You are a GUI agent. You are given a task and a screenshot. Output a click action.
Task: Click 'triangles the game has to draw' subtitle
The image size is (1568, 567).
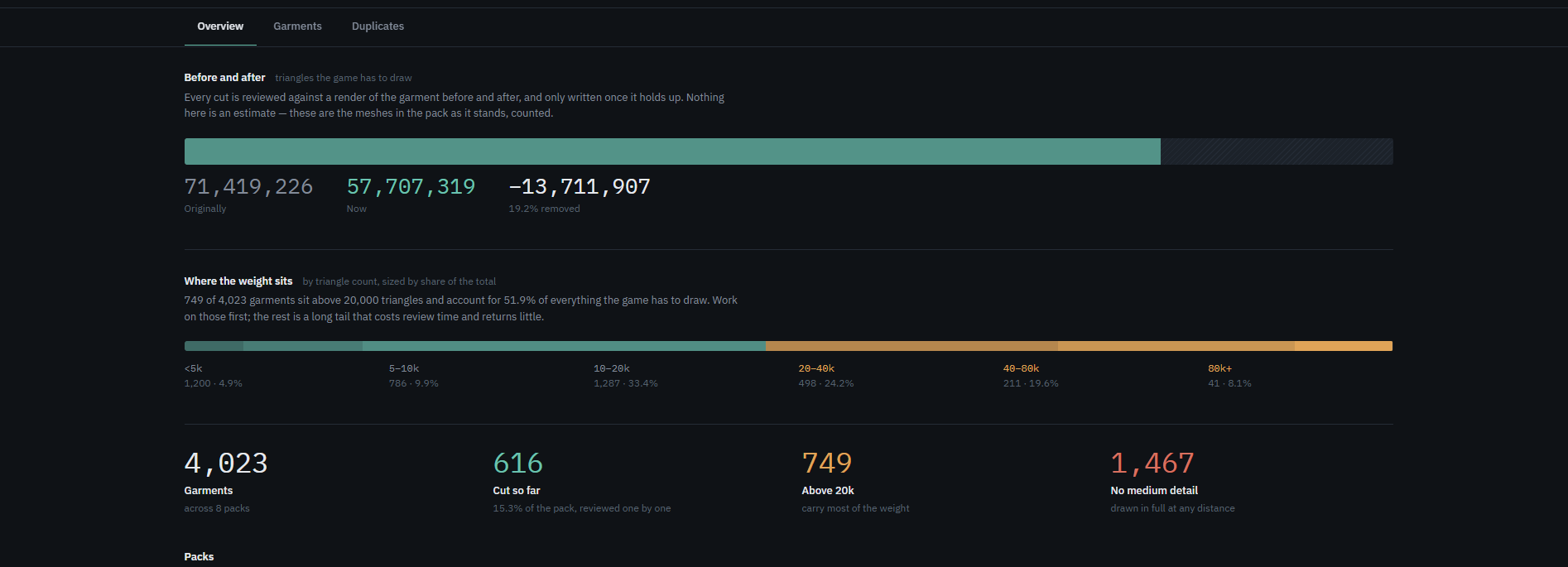[x=344, y=78]
